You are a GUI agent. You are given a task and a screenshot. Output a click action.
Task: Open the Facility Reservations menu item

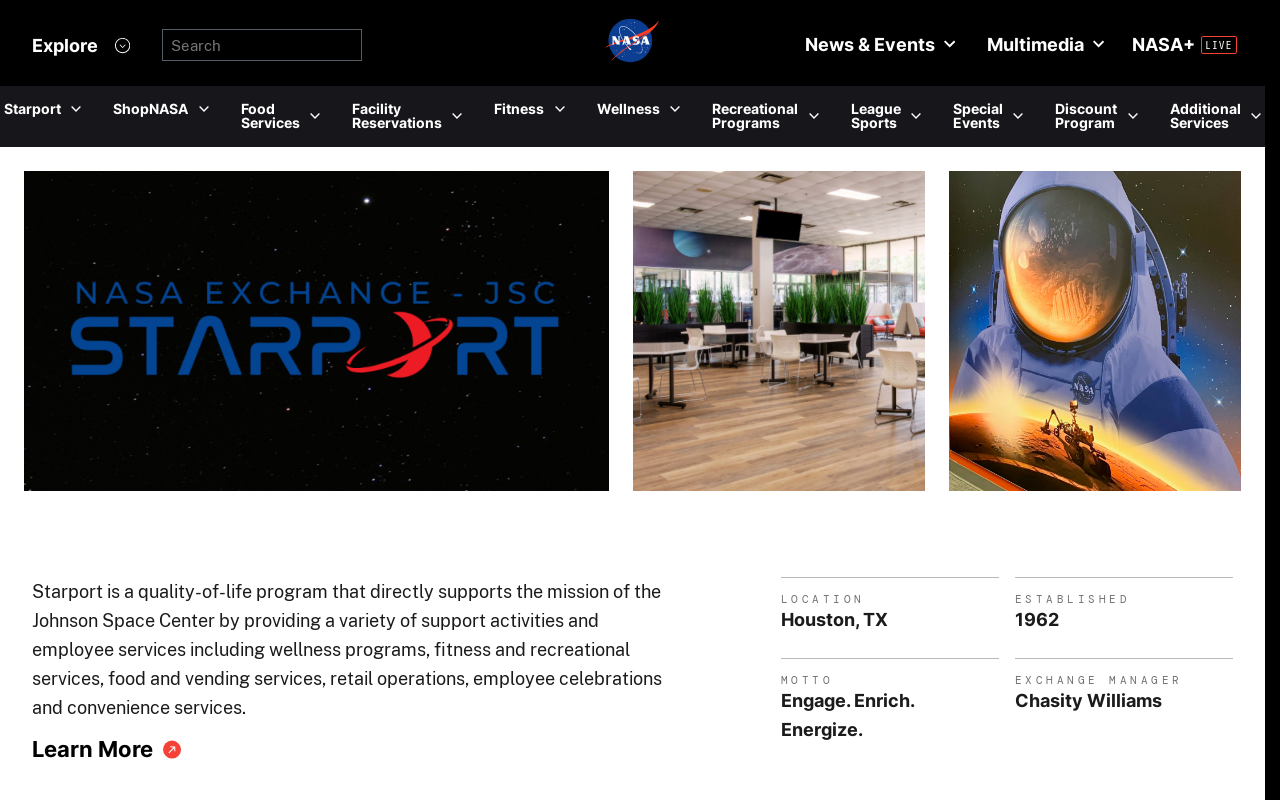(x=397, y=116)
